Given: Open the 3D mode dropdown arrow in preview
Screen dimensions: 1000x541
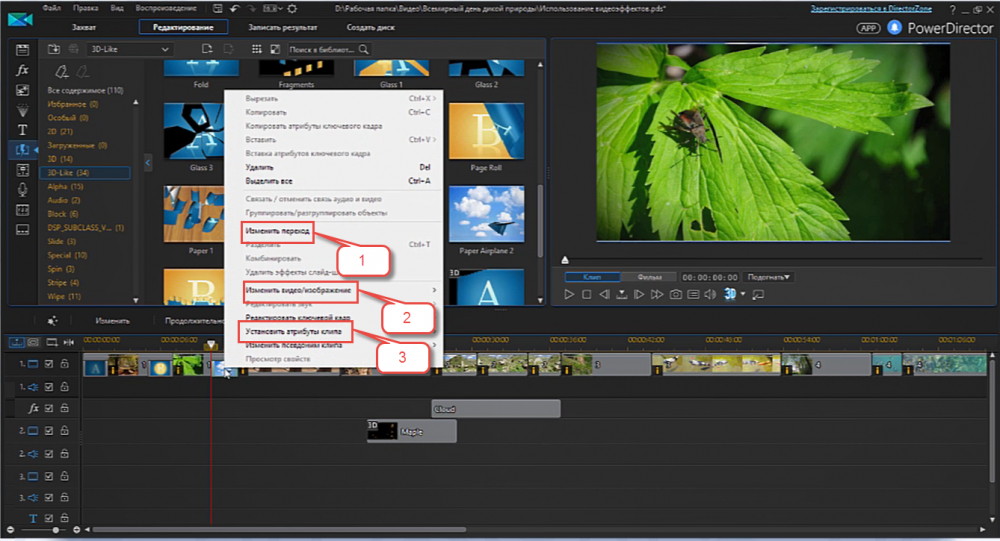Looking at the screenshot, I should pos(743,295).
